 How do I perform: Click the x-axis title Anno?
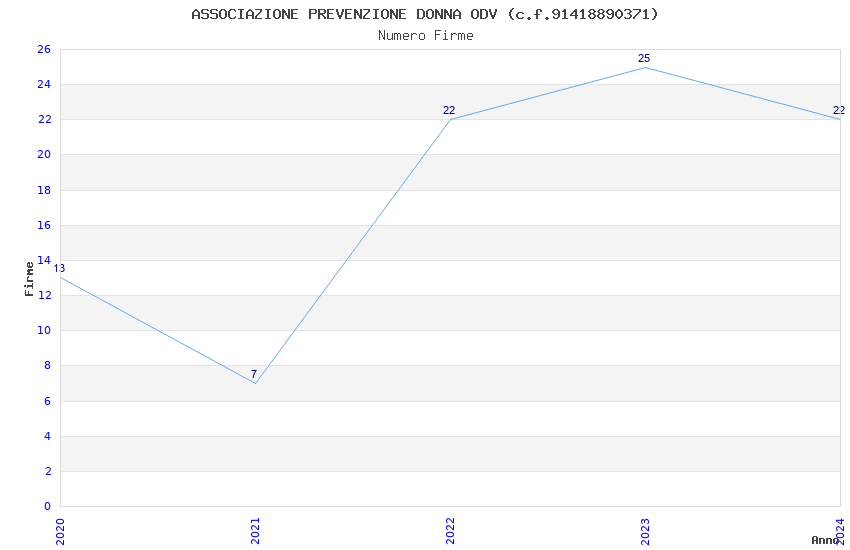pos(825,540)
